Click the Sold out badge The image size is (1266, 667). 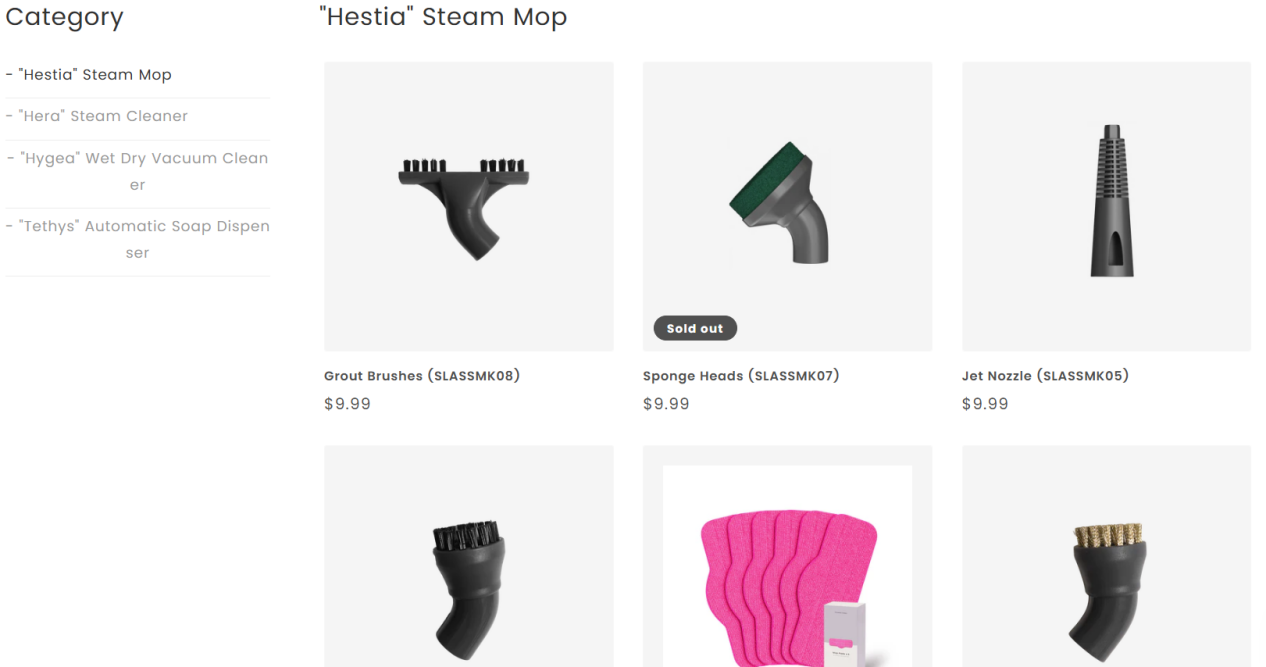click(x=695, y=328)
